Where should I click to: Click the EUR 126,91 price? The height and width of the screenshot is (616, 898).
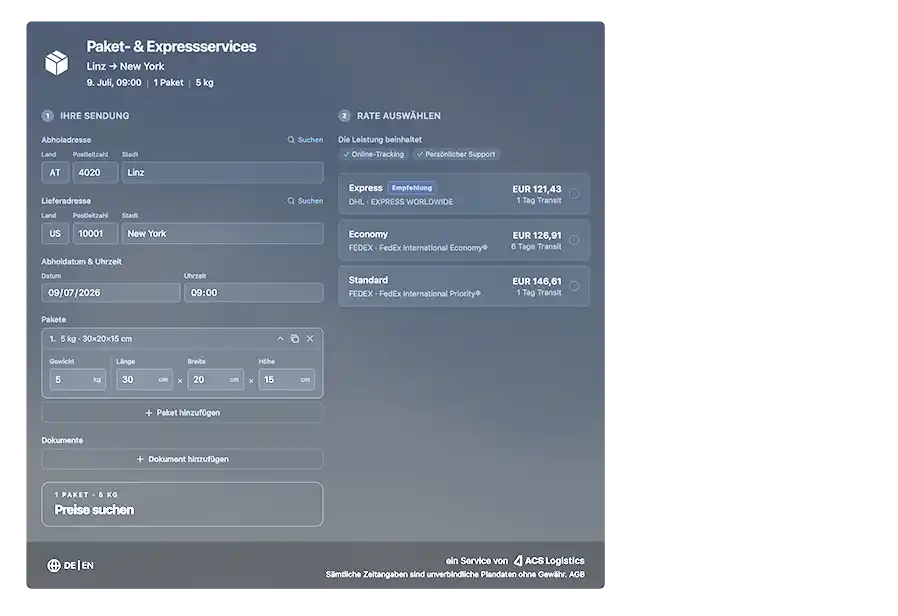coord(537,235)
